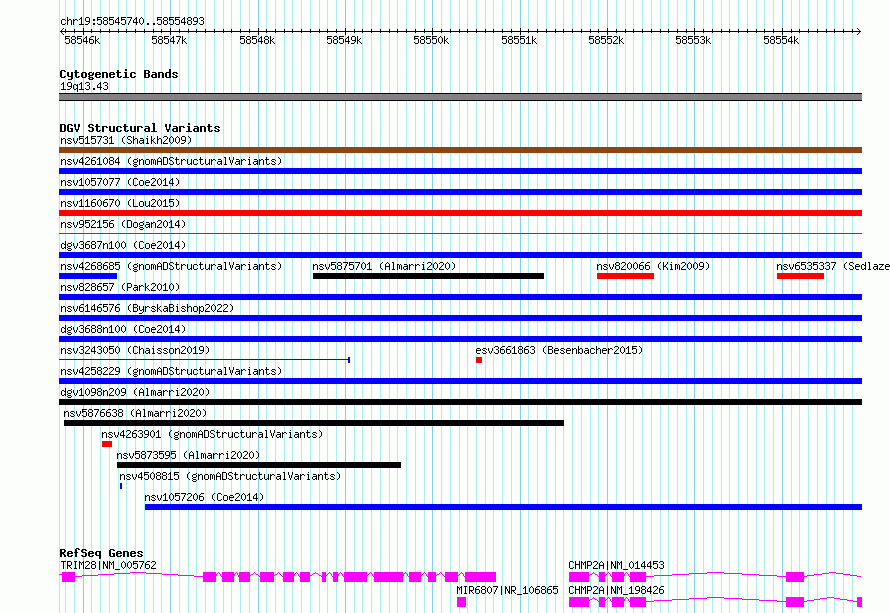Screen dimensions: 890x613
Task: Open nsv4261084 (gnomADStructuralVariants) label
Action: [171, 161]
